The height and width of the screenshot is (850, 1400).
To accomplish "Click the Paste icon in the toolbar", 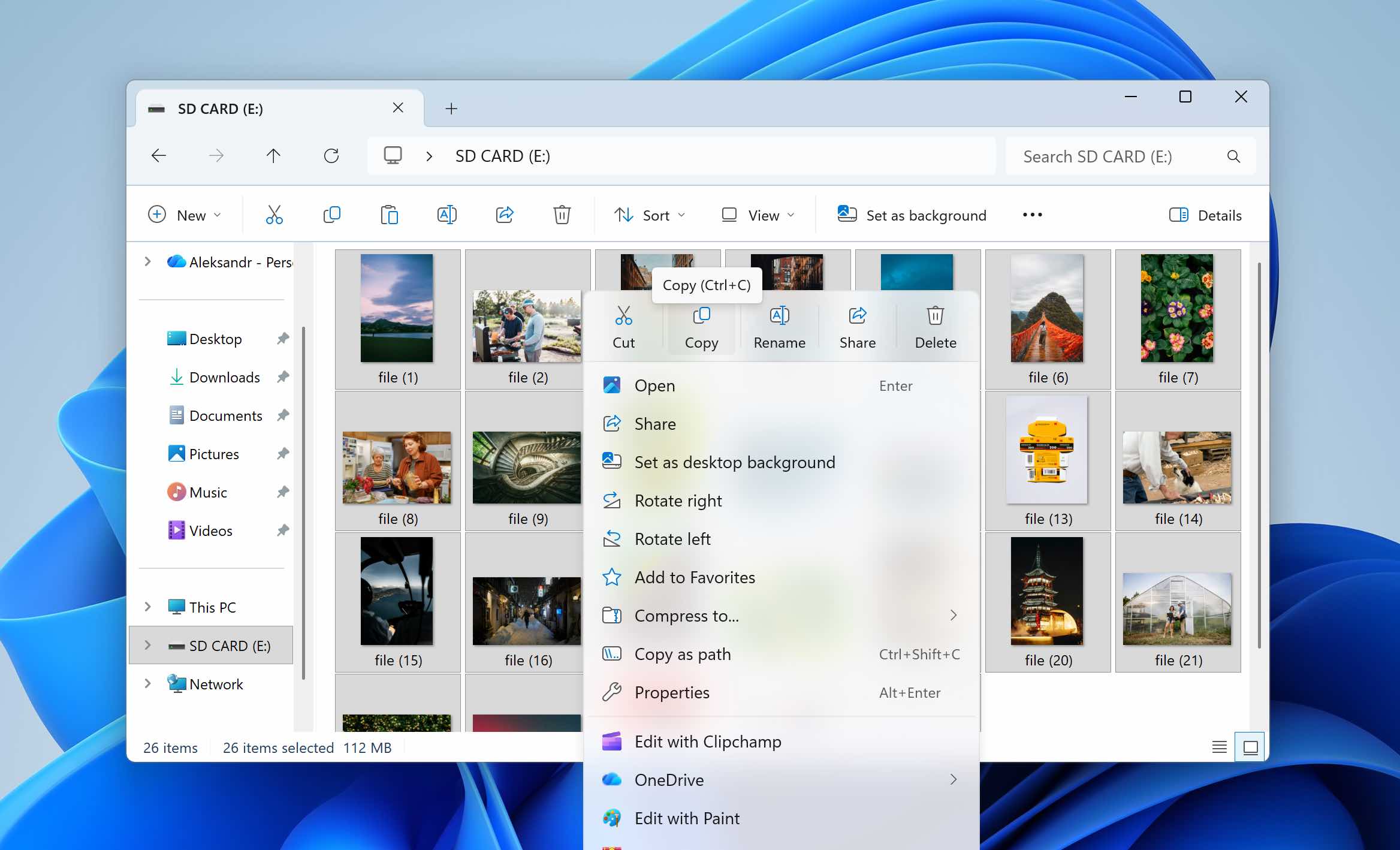I will click(390, 215).
